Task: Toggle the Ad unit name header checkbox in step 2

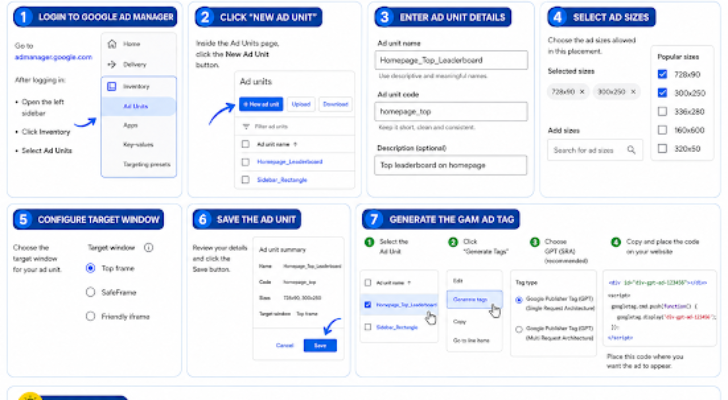Action: click(x=246, y=144)
